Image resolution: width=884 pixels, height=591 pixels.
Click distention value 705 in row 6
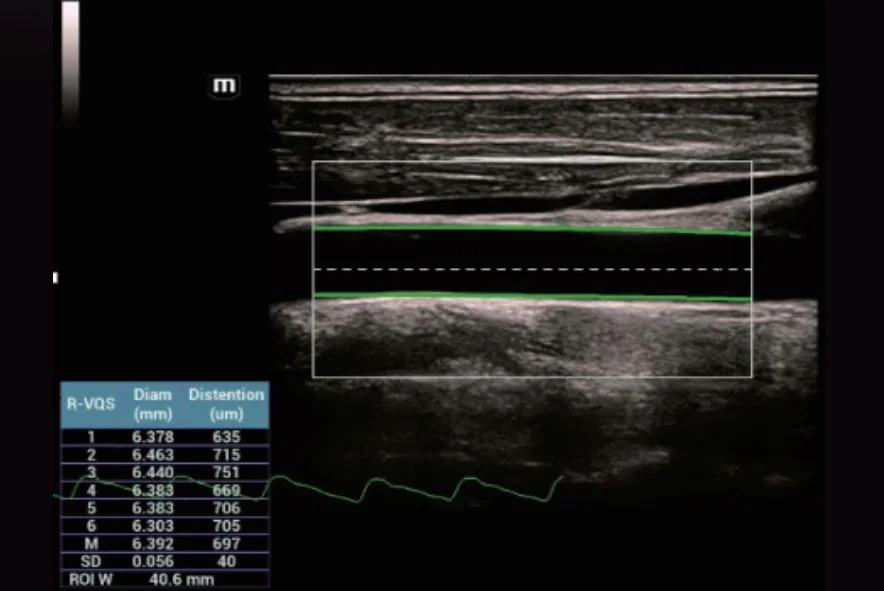226,526
